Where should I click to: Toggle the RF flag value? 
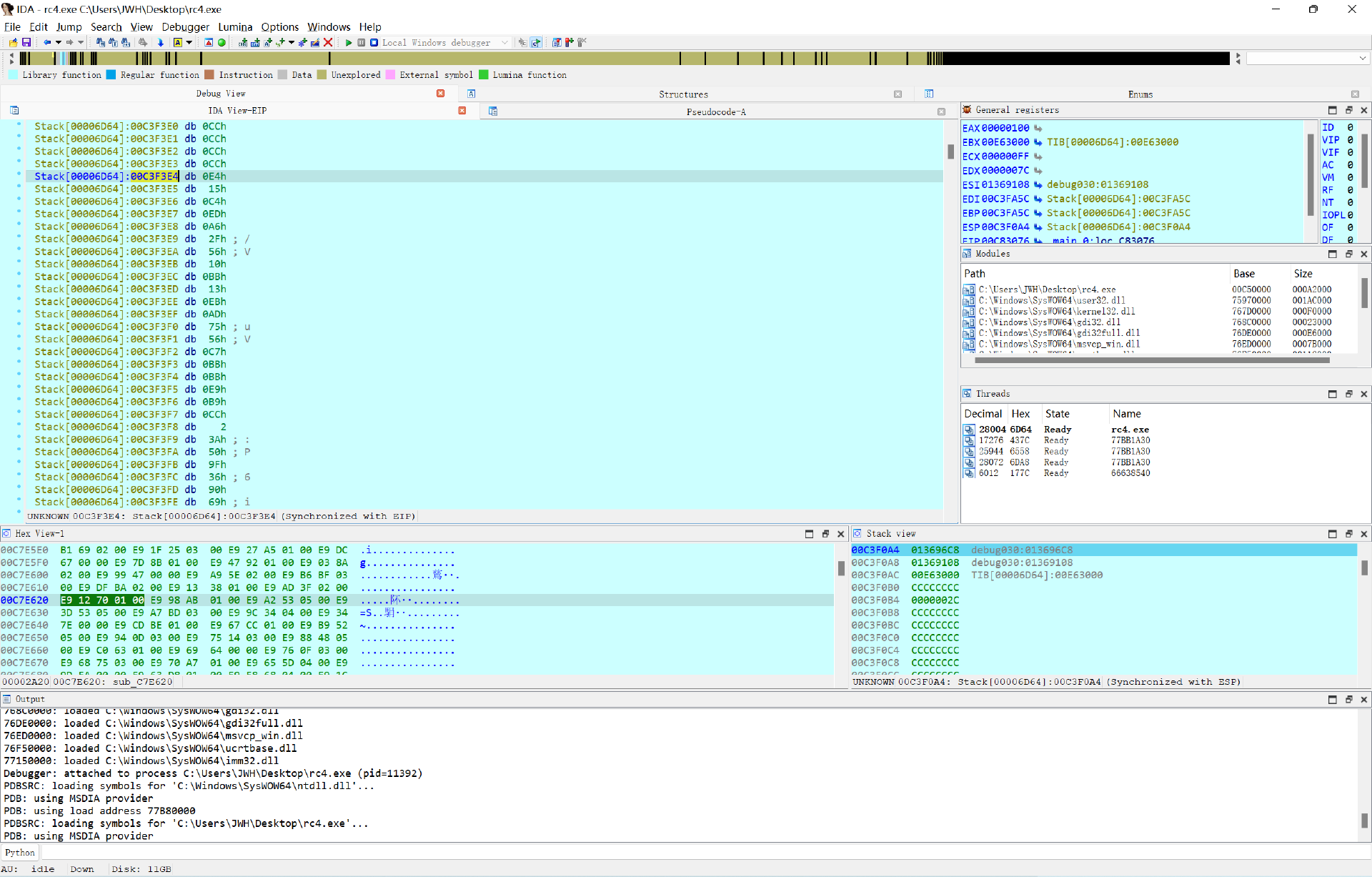1350,190
